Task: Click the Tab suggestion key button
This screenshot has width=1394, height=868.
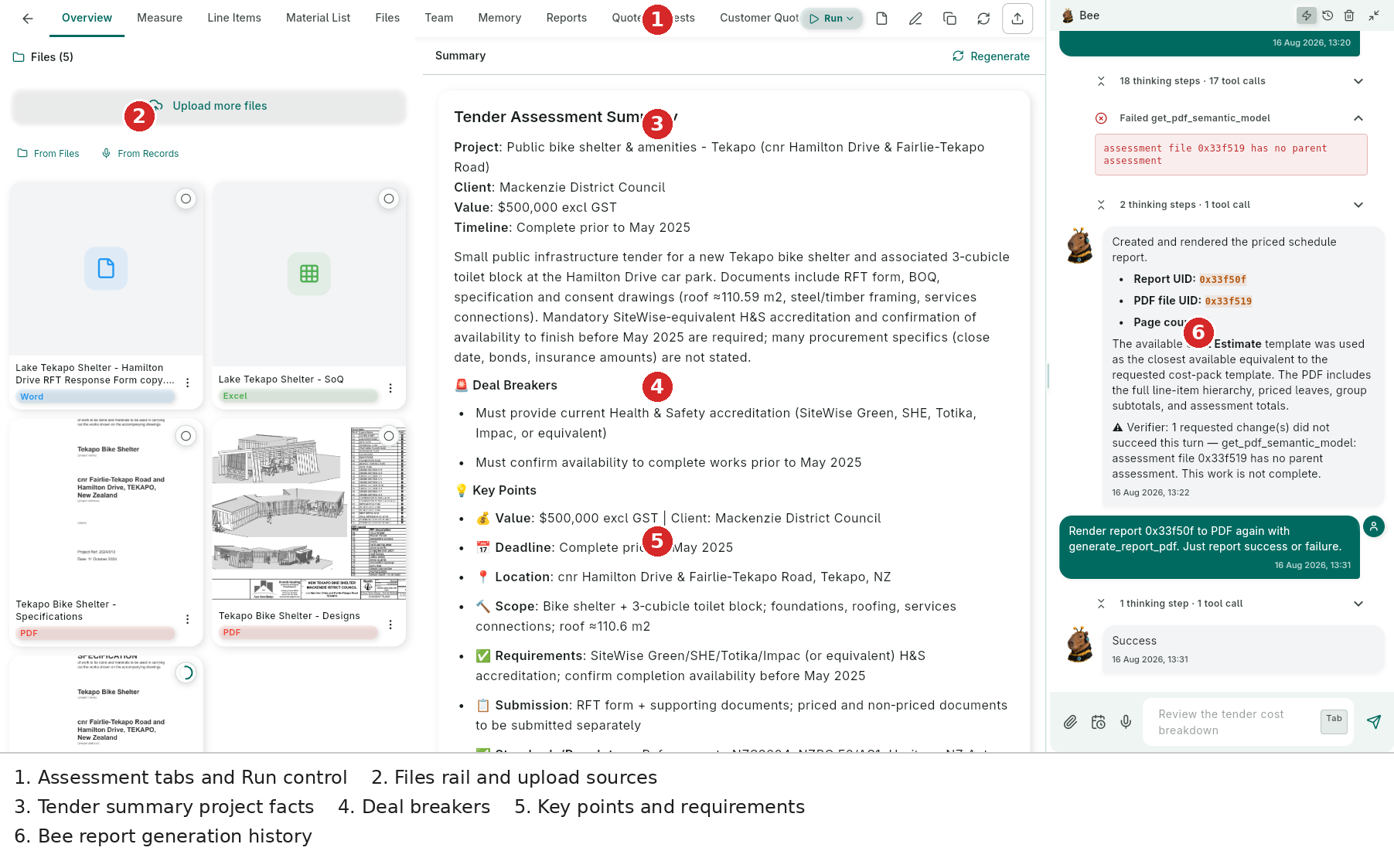Action: (1334, 720)
